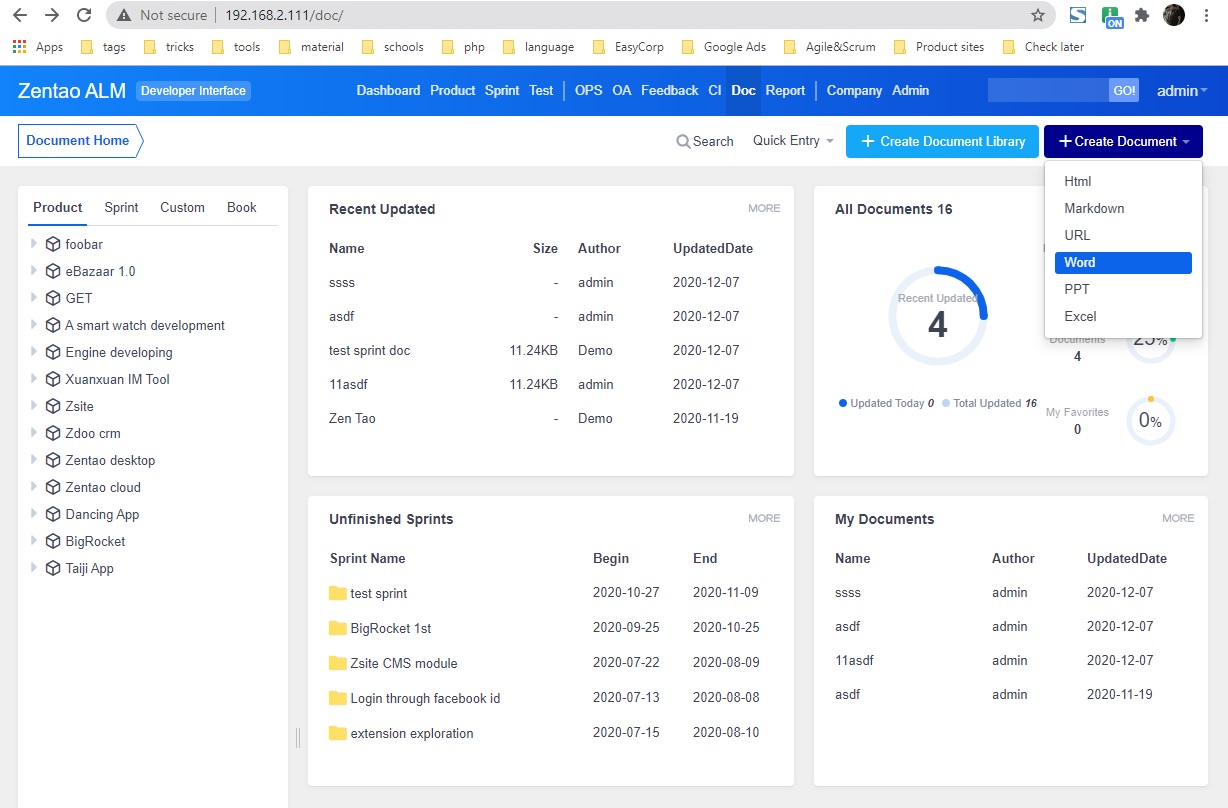The width and height of the screenshot is (1228, 808).
Task: Click the BigRocket 1st folder icon
Action: (337, 628)
